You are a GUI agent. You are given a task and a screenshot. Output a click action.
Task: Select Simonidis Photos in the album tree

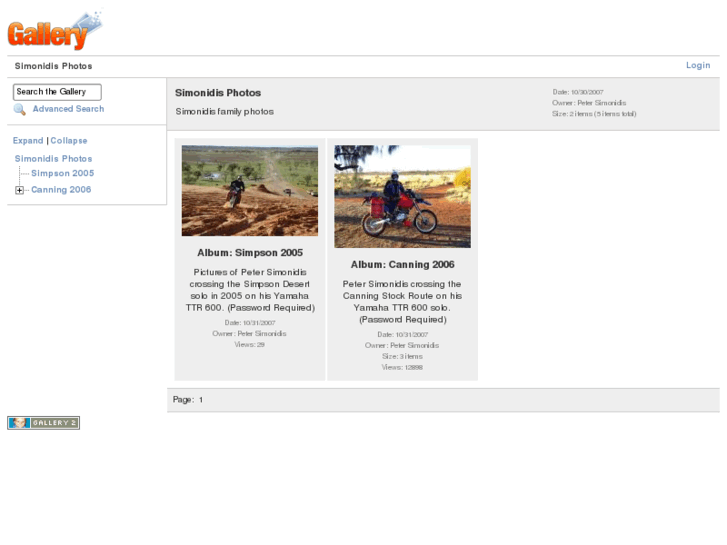point(53,159)
